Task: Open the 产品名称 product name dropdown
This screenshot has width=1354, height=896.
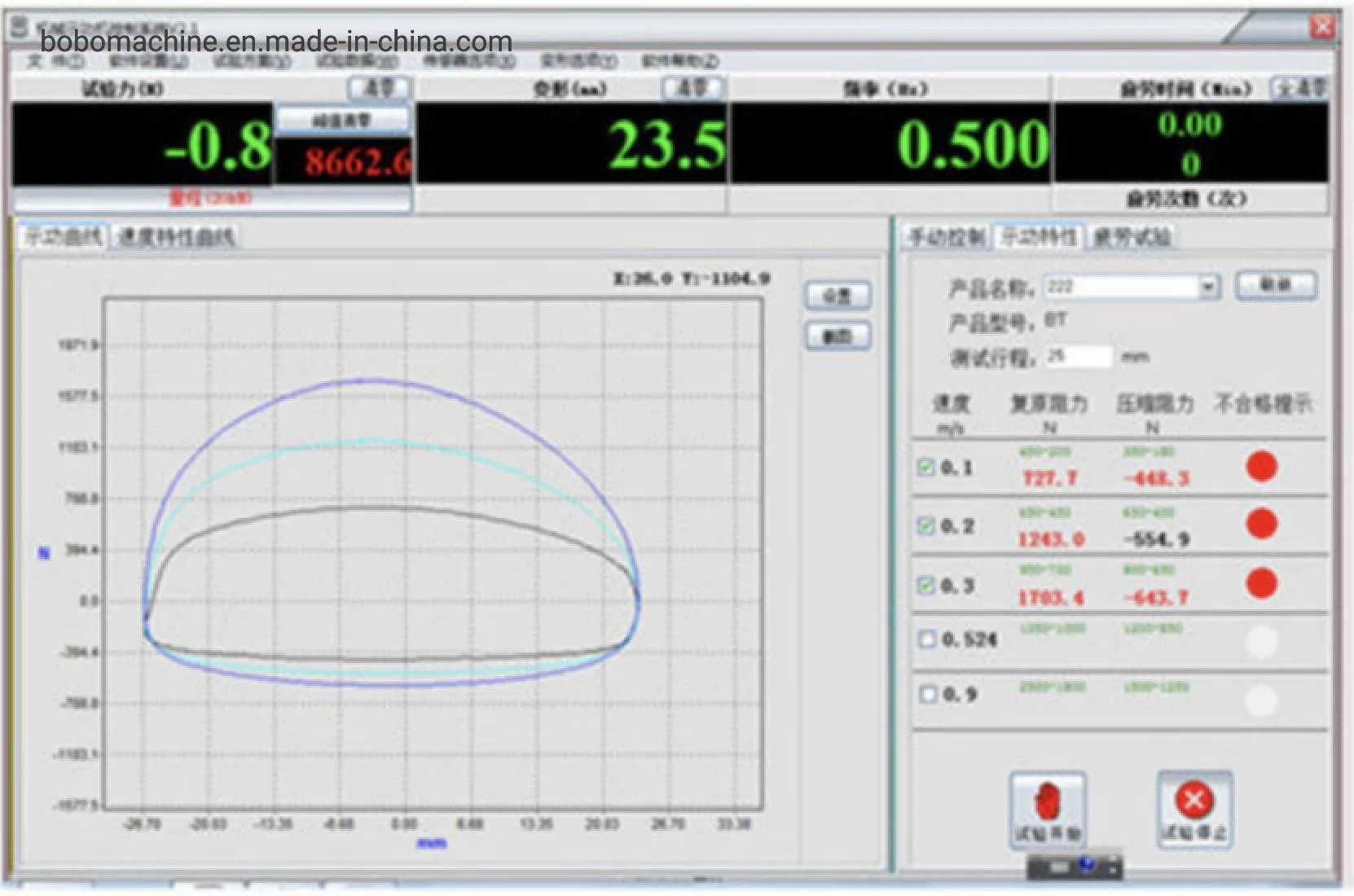Action: [1209, 287]
